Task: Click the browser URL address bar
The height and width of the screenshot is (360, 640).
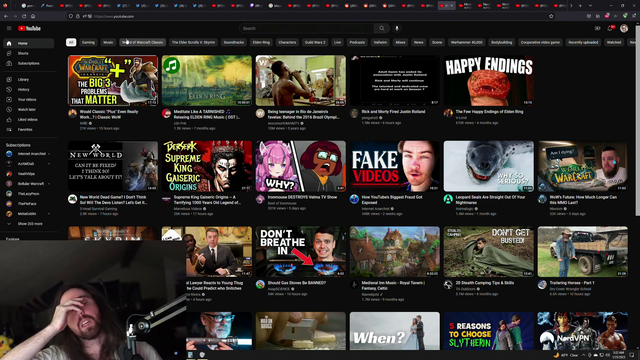Action: pyautogui.click(x=310, y=16)
